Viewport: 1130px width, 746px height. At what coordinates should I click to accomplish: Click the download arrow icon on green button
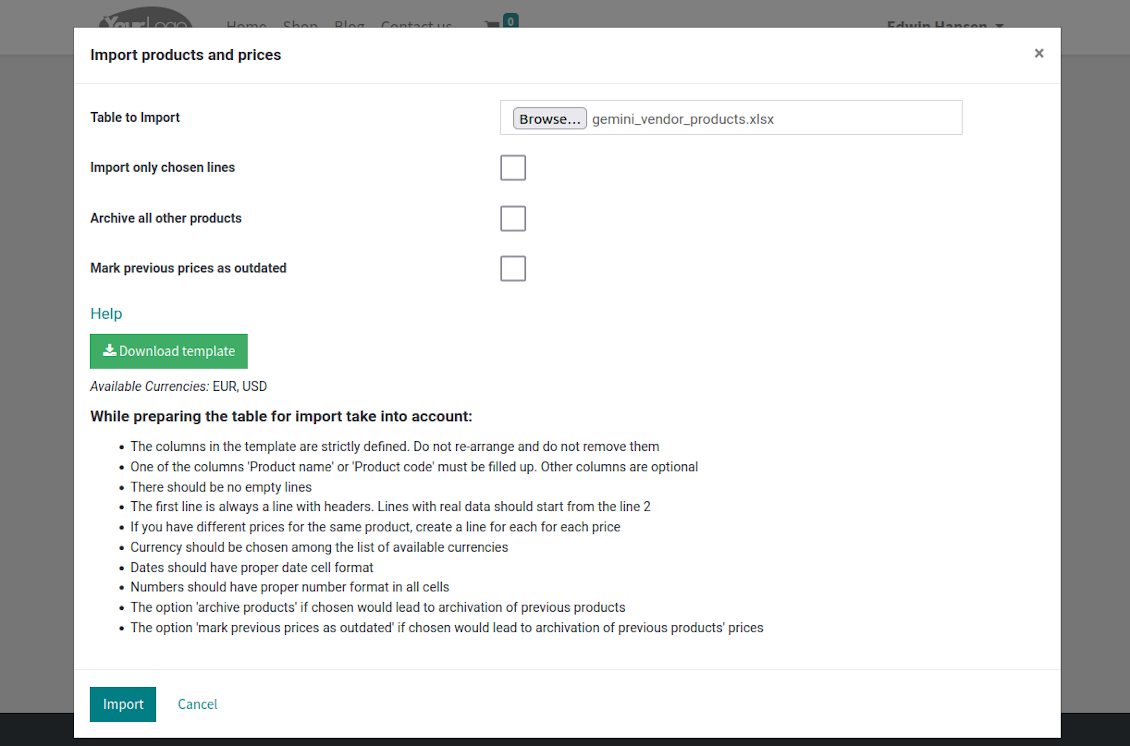[110, 350]
